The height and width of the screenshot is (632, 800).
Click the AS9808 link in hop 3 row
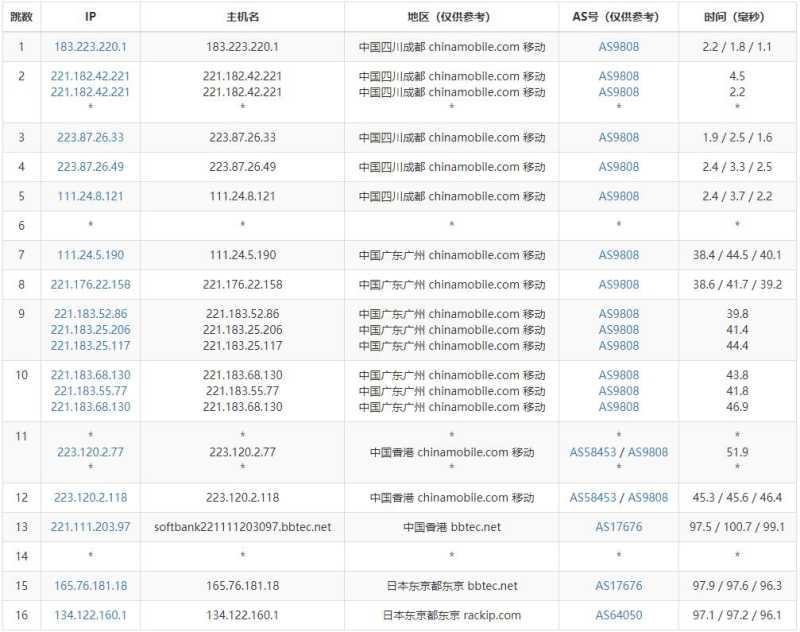[618, 138]
